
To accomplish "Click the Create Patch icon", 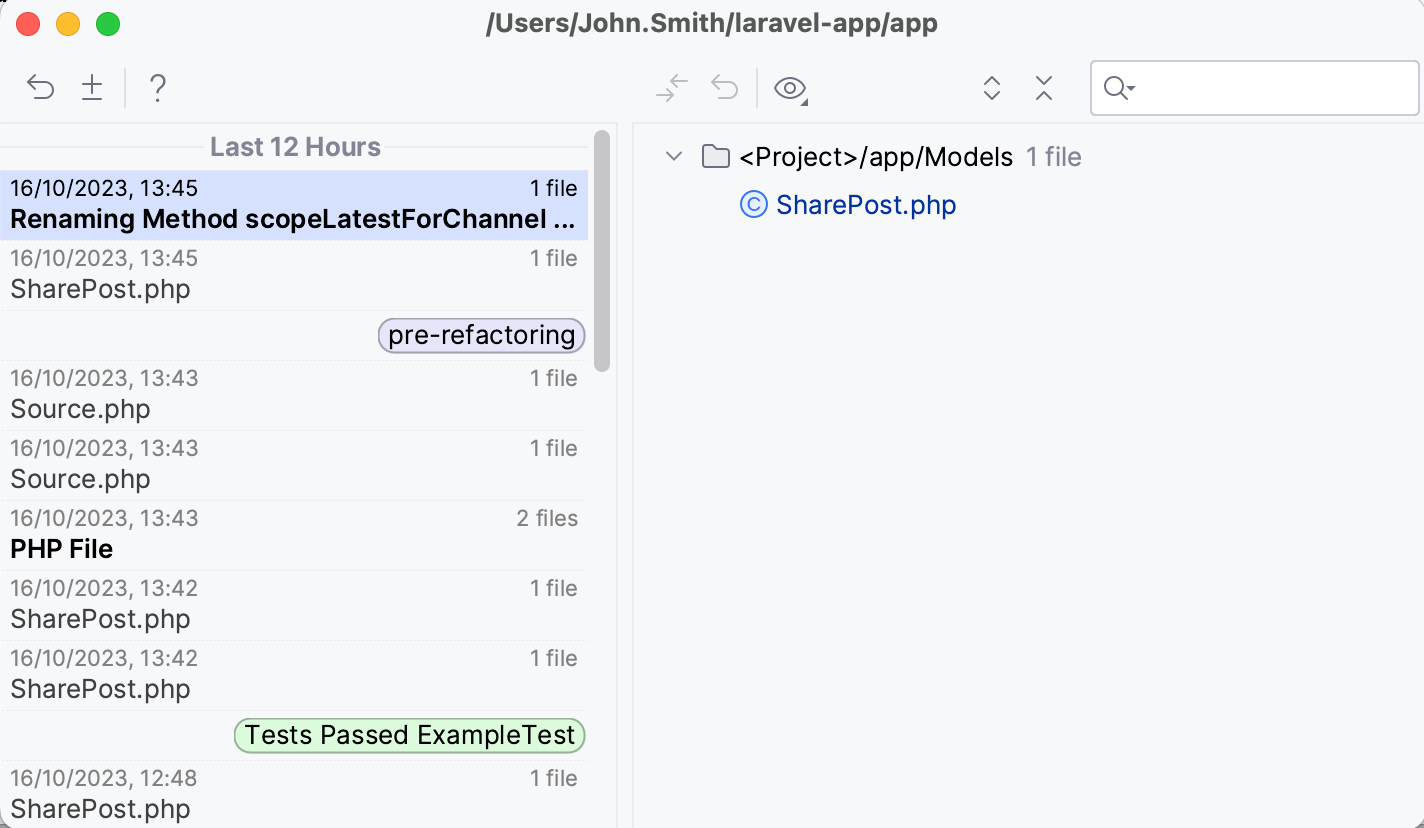I will click(92, 88).
